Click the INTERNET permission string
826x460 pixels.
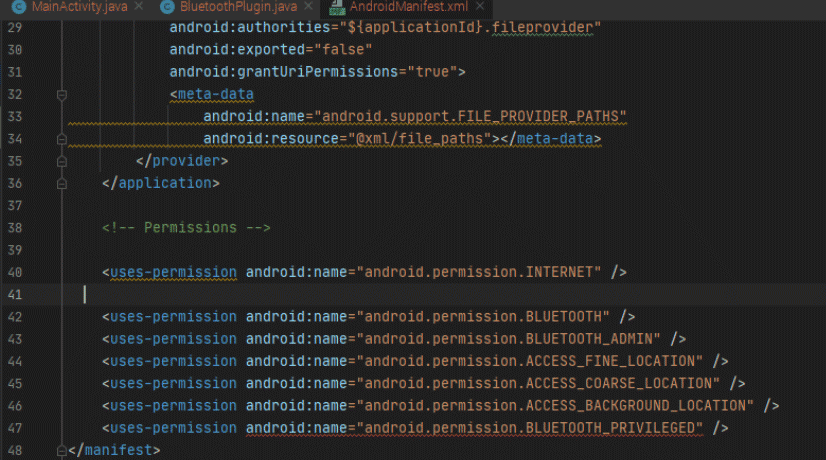coord(479,272)
